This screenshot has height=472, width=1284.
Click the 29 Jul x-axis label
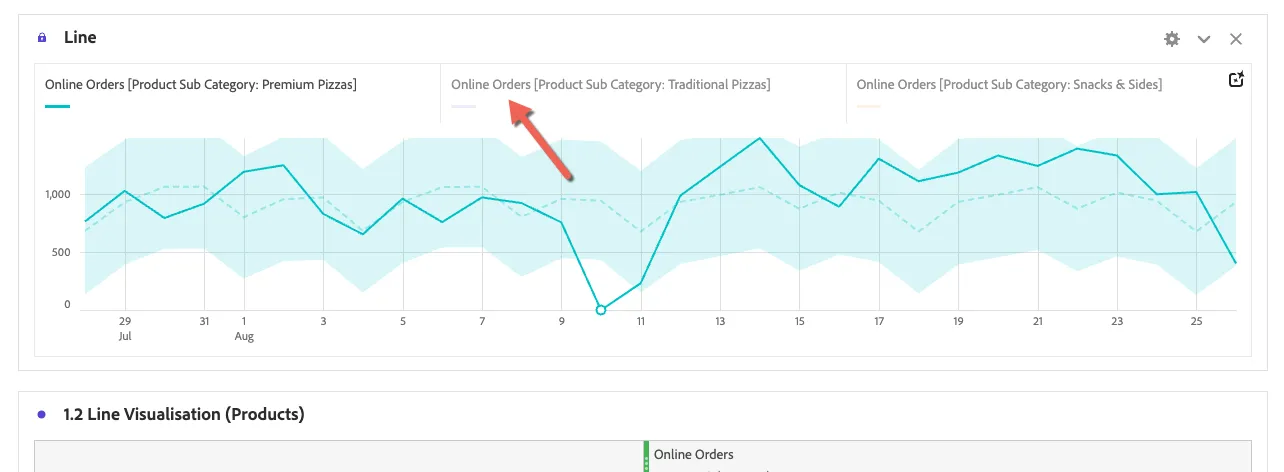tap(124, 329)
